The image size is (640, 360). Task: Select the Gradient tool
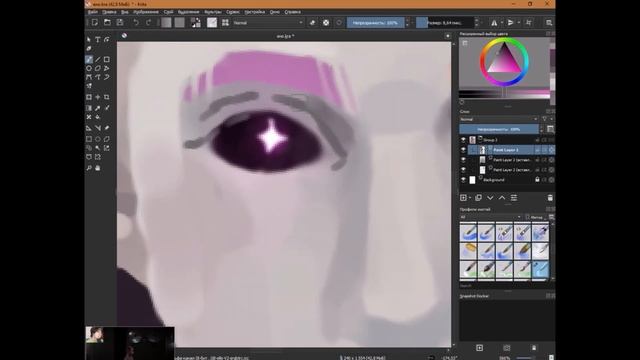click(x=89, y=108)
